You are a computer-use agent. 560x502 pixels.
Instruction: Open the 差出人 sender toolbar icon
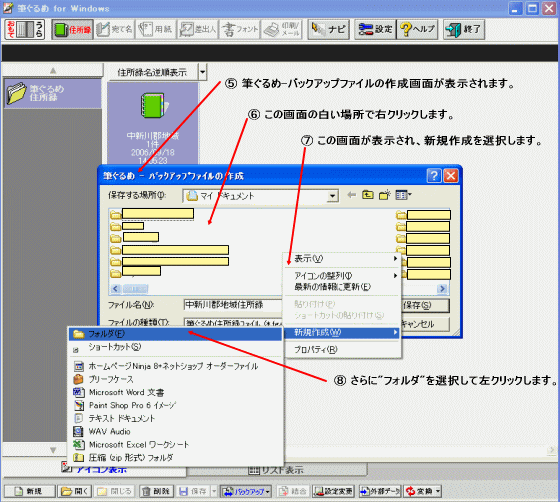point(198,29)
